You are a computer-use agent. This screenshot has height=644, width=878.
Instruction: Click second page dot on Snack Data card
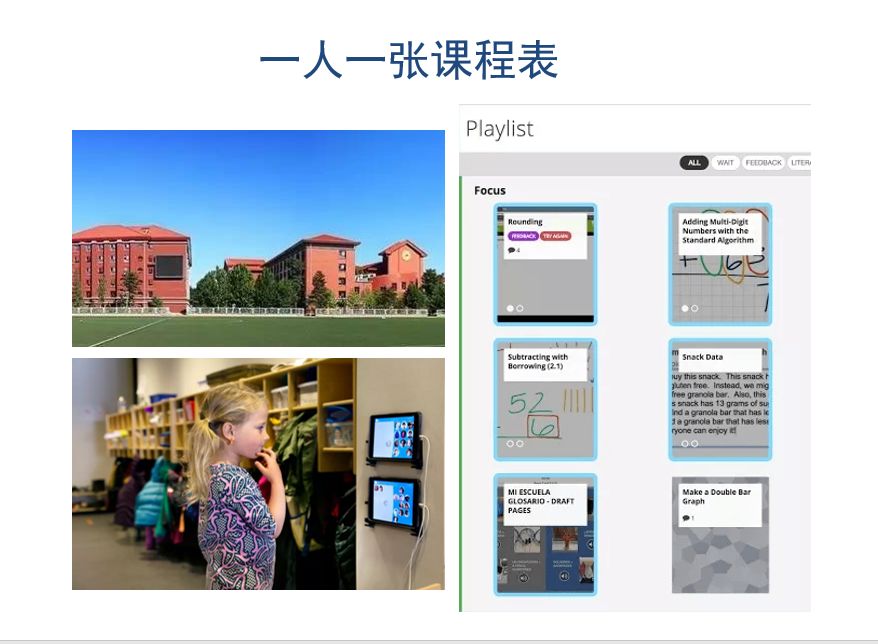point(694,444)
